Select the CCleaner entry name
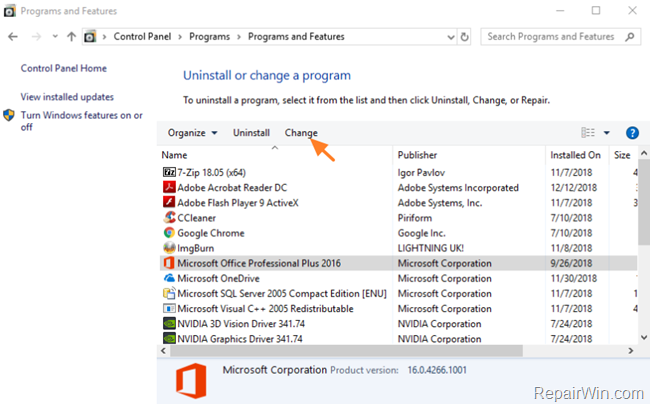Viewport: 650px width, 404px height. pyautogui.click(x=196, y=218)
